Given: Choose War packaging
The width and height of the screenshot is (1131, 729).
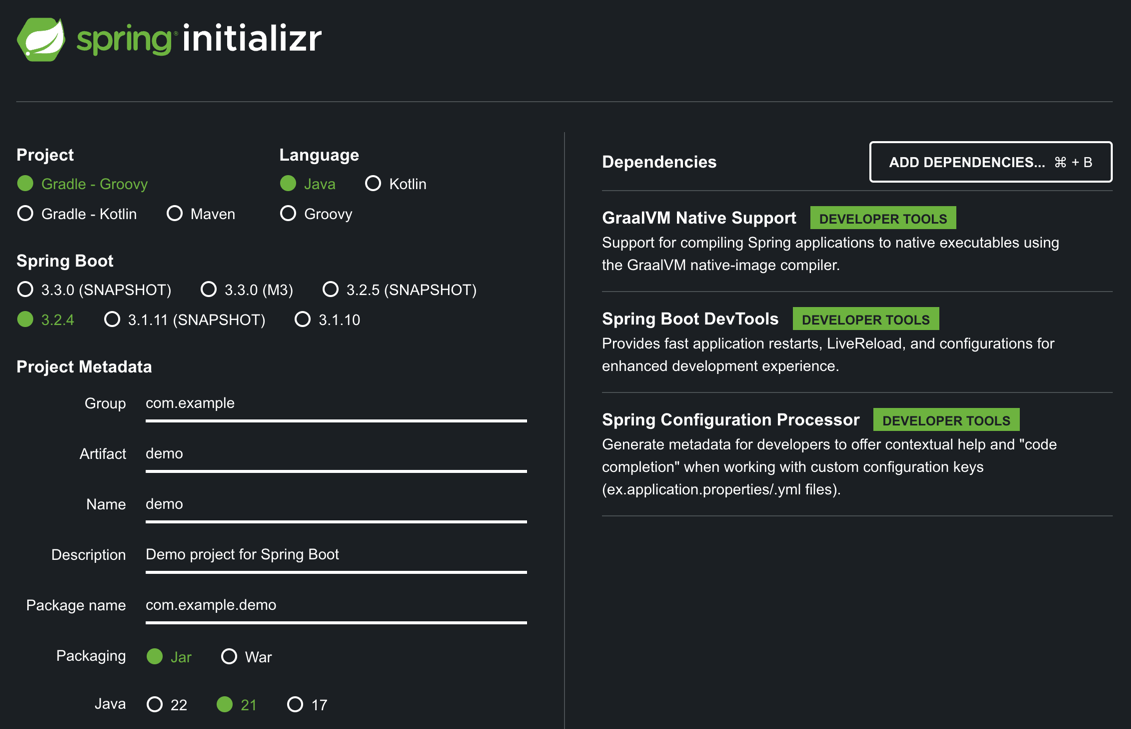Looking at the screenshot, I should coord(229,657).
